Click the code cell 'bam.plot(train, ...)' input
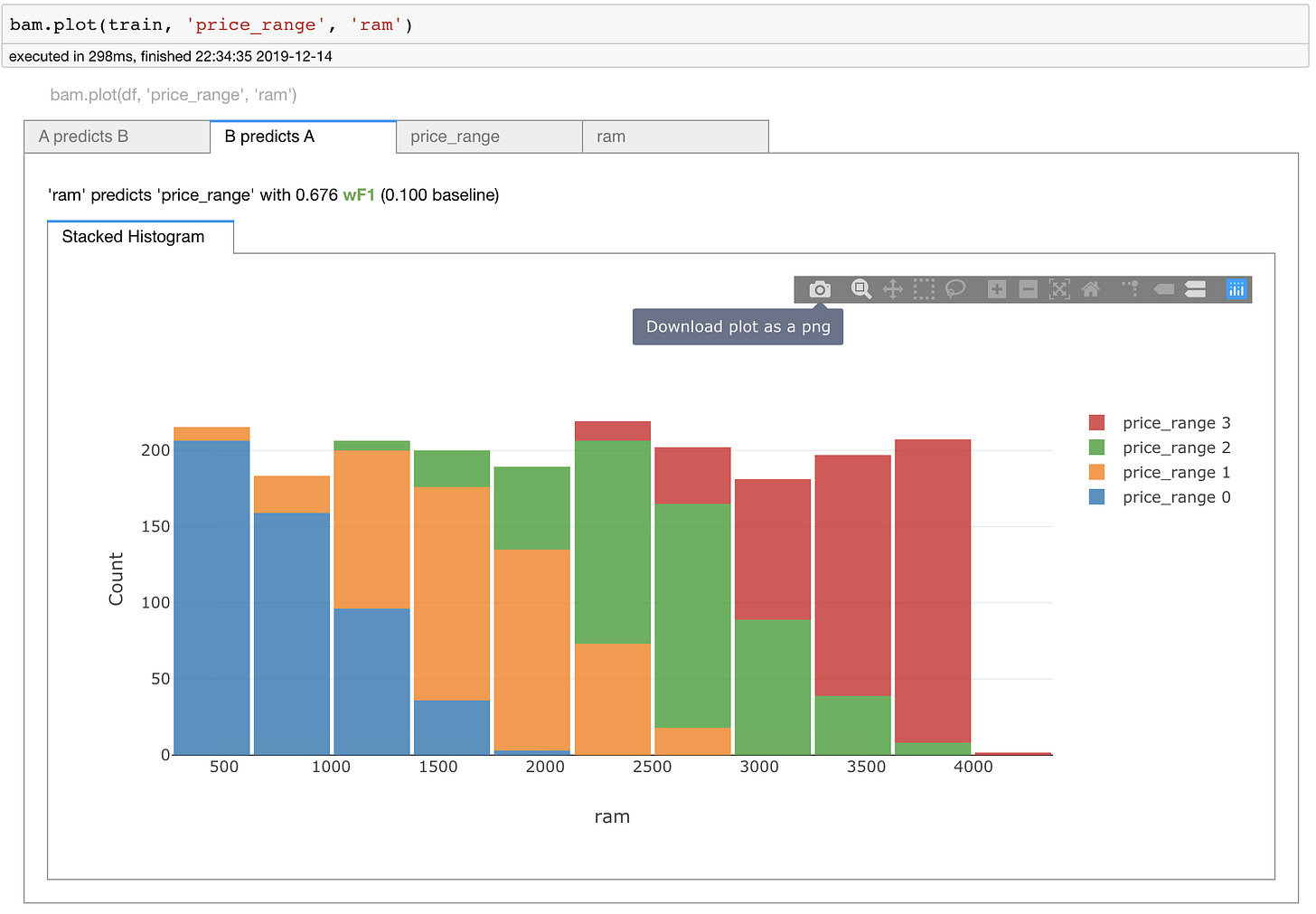Viewport: 1316px width, 914px height. click(654, 25)
